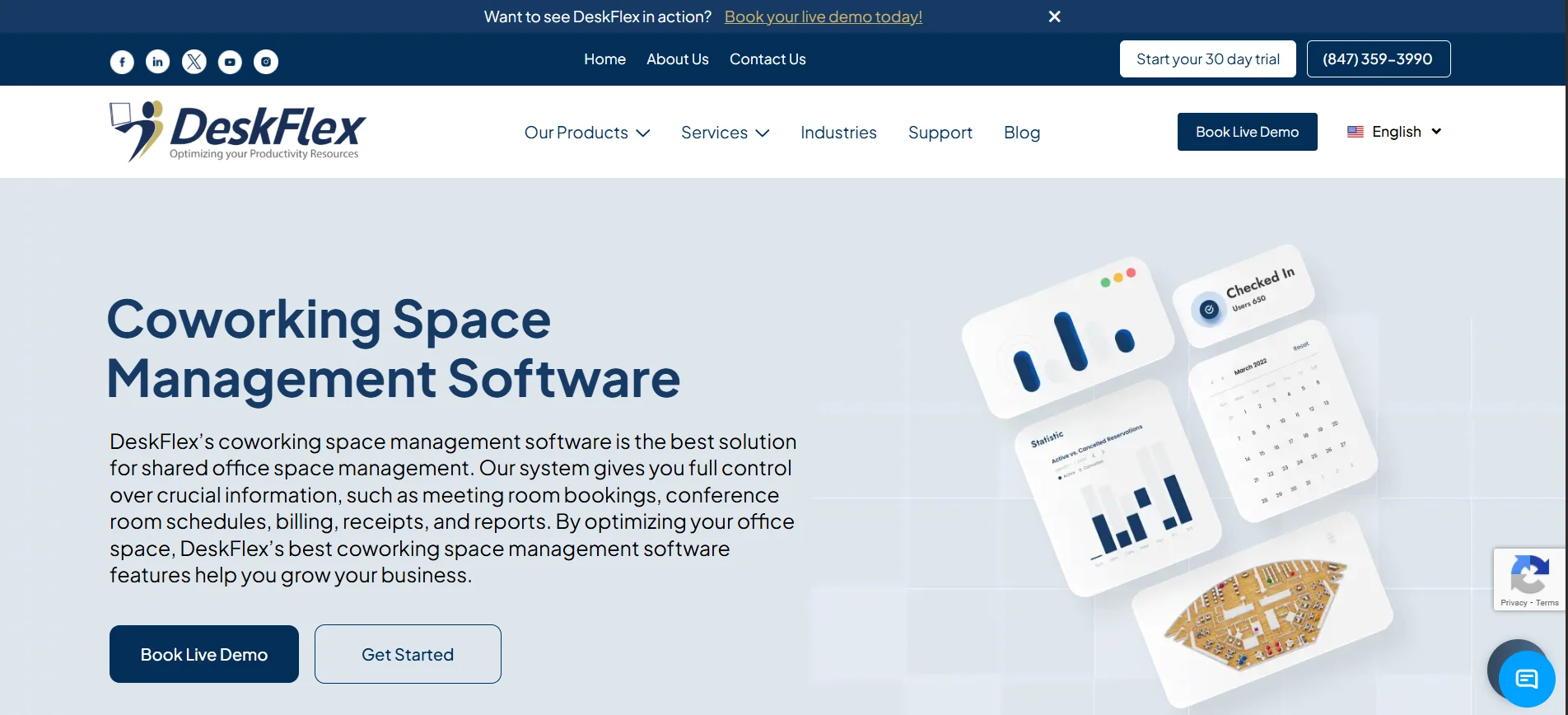Click the Checked In card illustration
This screenshot has width=1568, height=715.
1244,296
